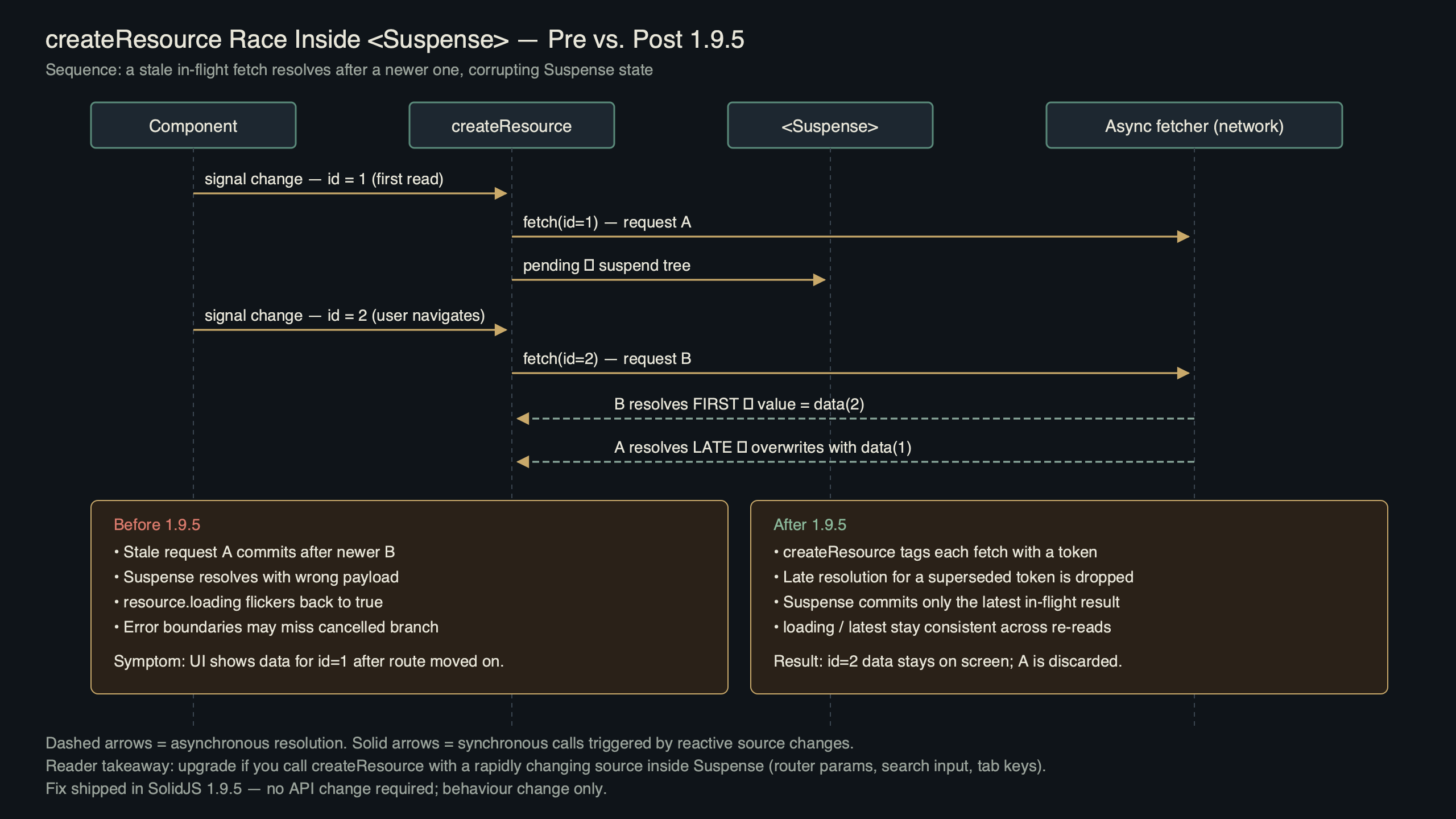
Task: Expand the 'Before 1.9.5' summary panel
Action: point(409,597)
